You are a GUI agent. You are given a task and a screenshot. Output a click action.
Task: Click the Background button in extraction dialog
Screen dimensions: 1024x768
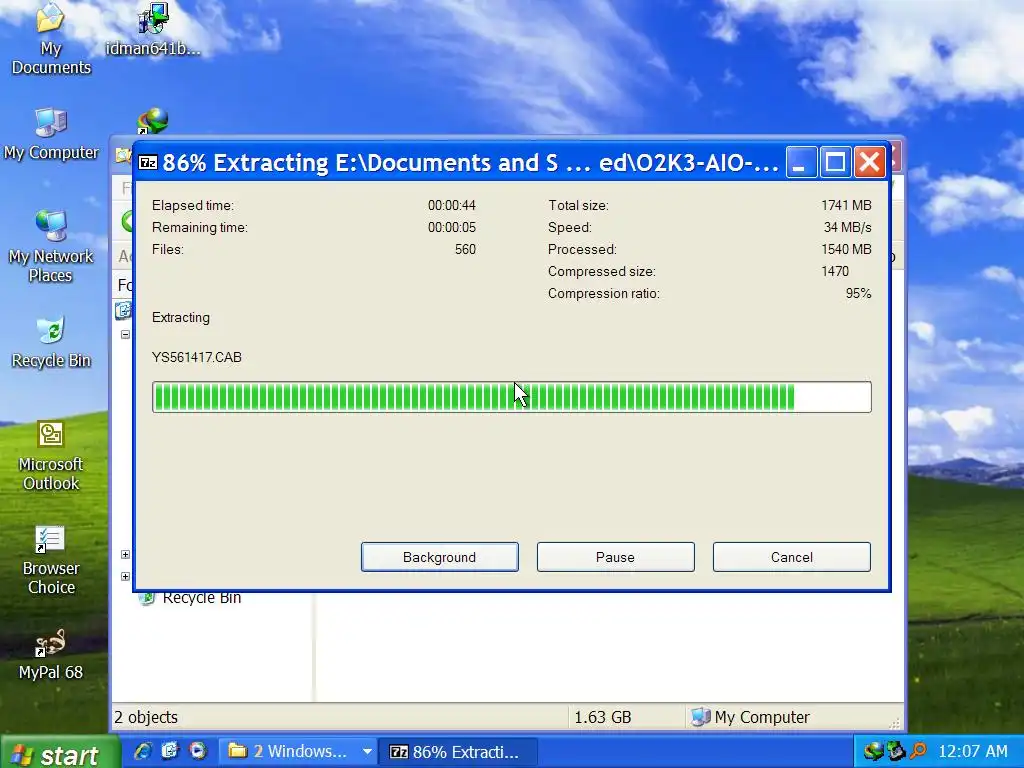(x=440, y=557)
